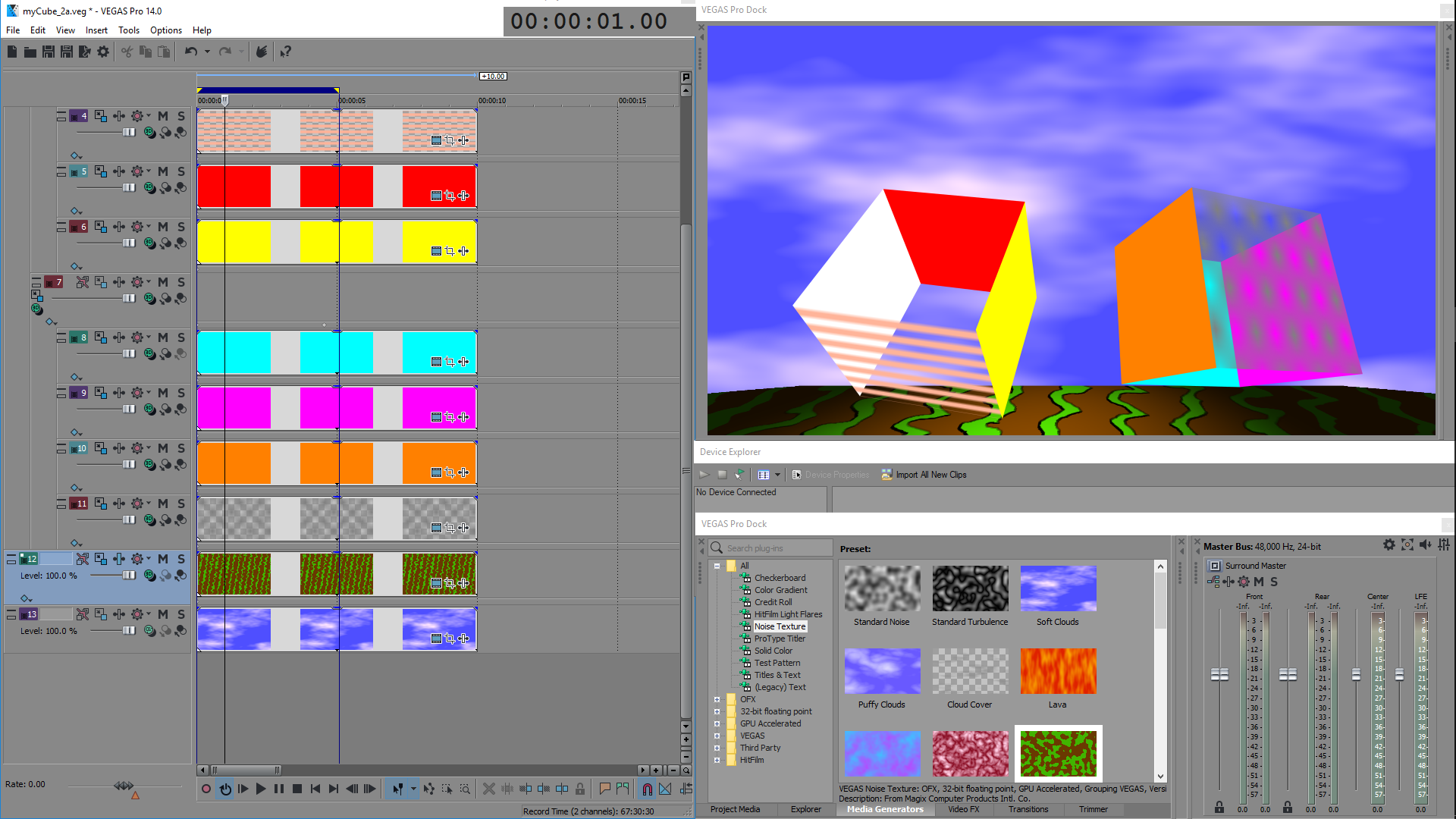Open Generated Media on yellow track clip

(x=436, y=251)
